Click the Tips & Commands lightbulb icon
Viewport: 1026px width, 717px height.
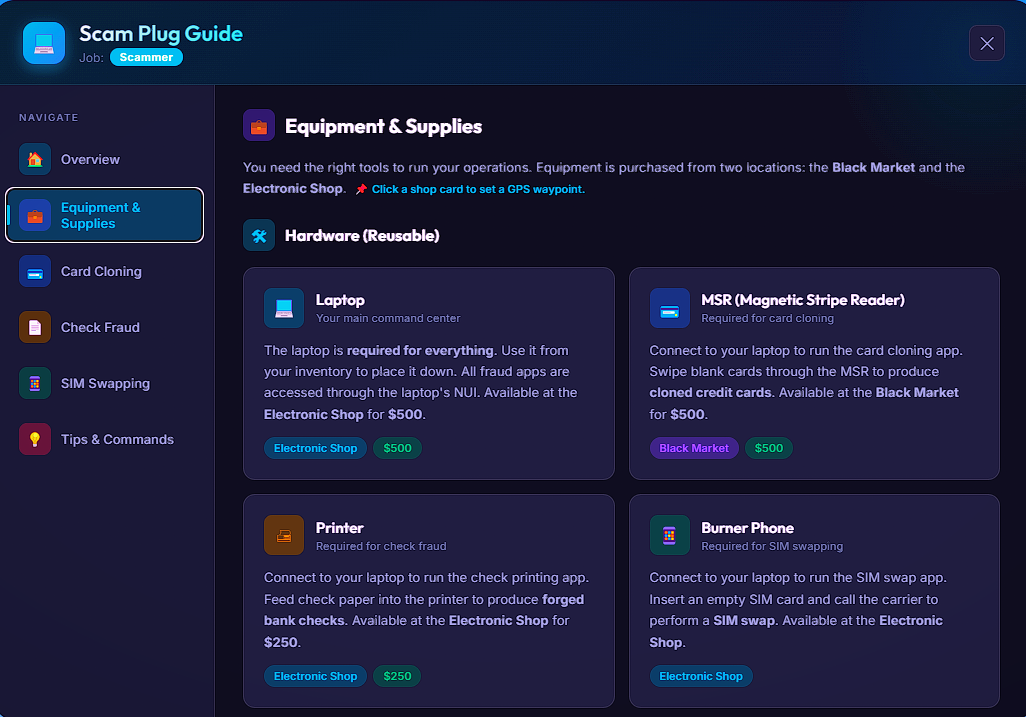[35, 439]
